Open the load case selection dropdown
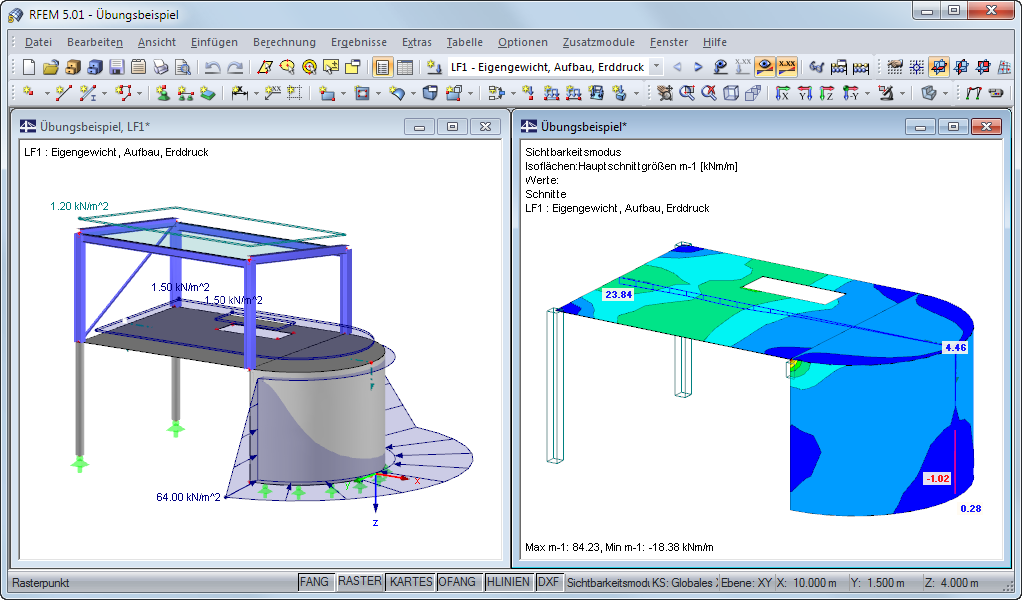 pos(659,66)
